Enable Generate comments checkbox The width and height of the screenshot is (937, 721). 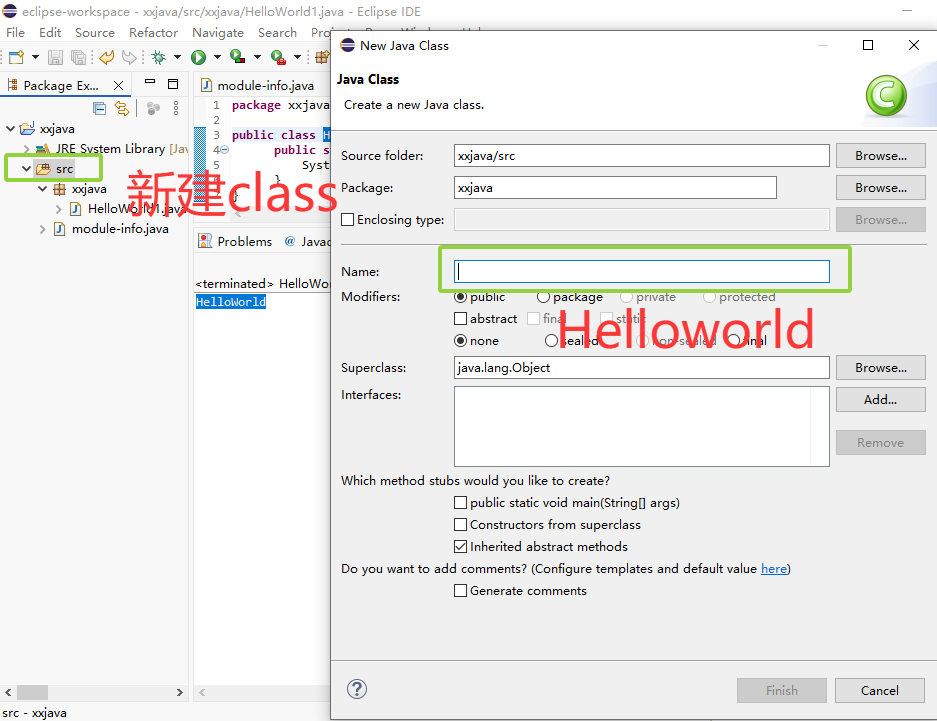click(x=460, y=591)
